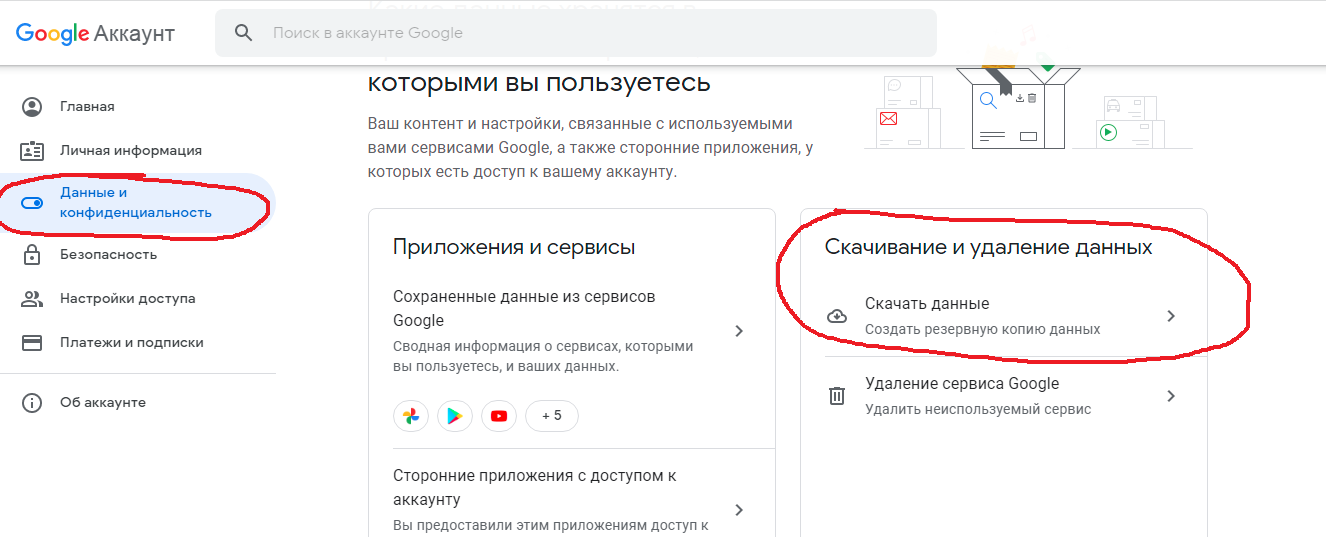The width and height of the screenshot is (1326, 537).
Task: Click the Безопасность lock icon
Action: 32,254
